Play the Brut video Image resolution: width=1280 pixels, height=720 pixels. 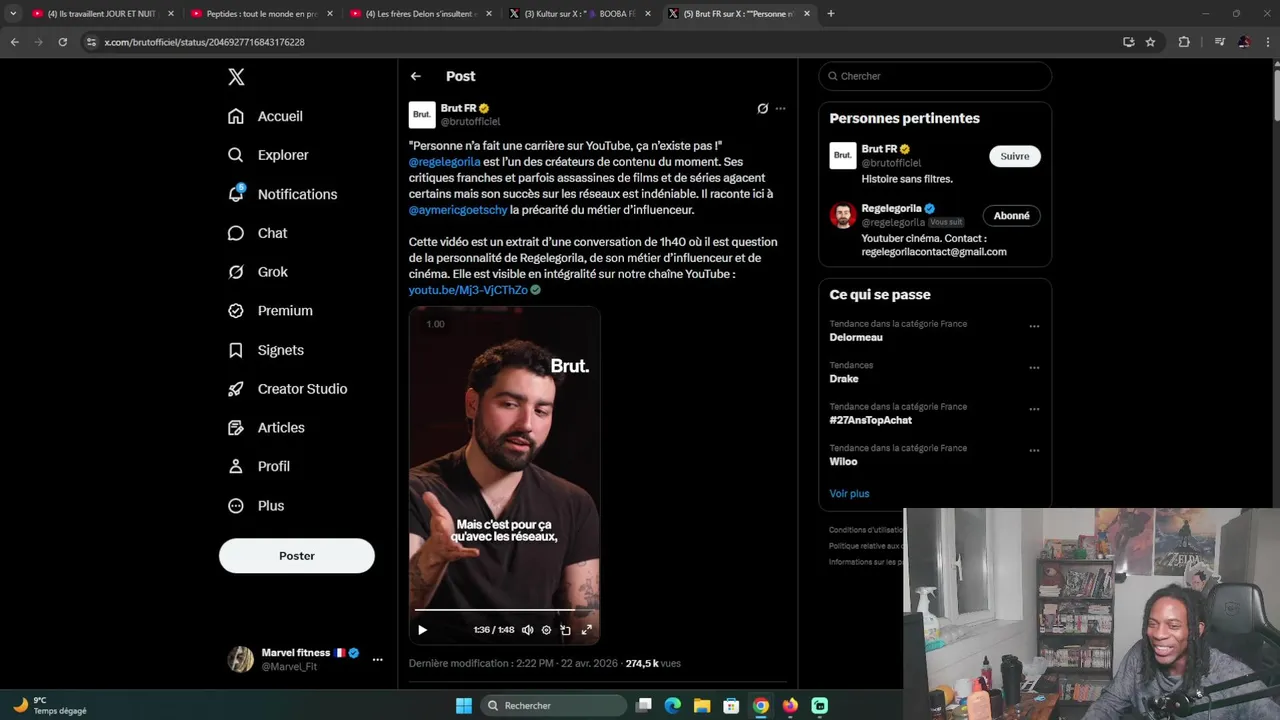(x=422, y=630)
